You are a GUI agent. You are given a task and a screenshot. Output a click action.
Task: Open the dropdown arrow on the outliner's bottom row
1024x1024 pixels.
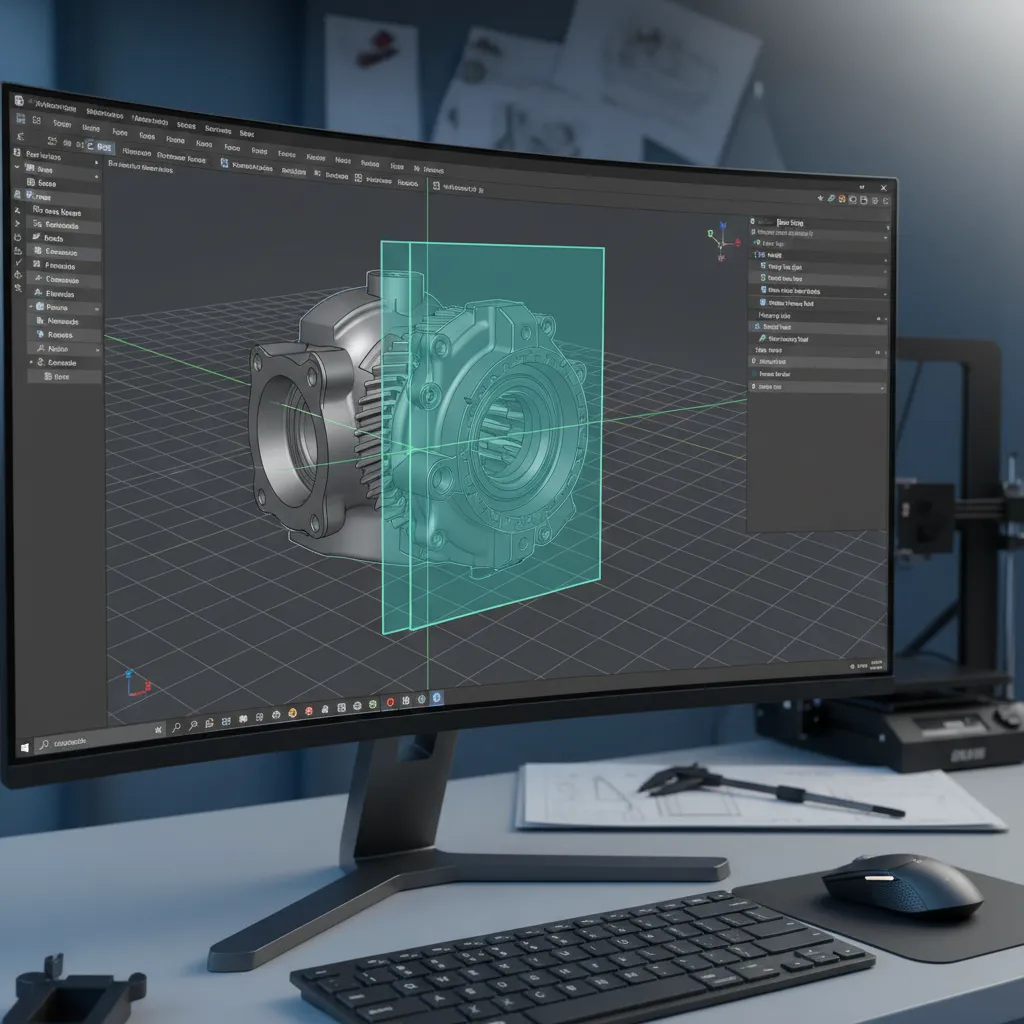pos(882,387)
